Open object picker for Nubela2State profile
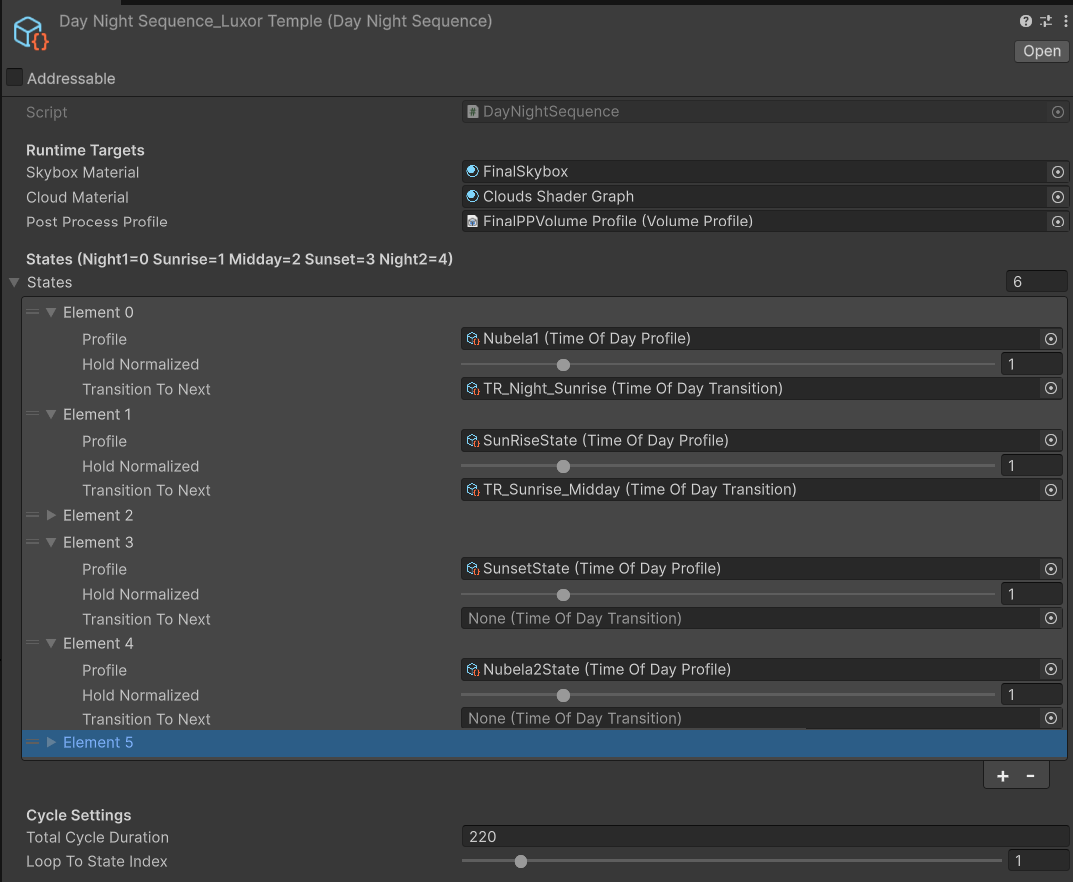1073x882 pixels. point(1050,669)
